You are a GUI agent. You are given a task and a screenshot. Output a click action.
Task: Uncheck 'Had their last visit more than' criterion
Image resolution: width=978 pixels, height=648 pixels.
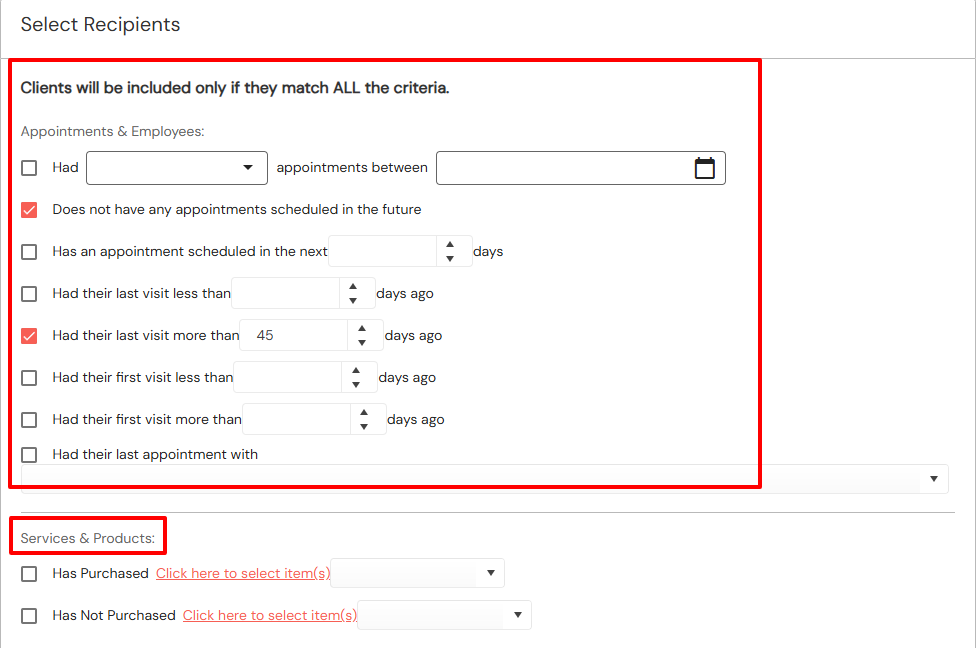coord(29,335)
